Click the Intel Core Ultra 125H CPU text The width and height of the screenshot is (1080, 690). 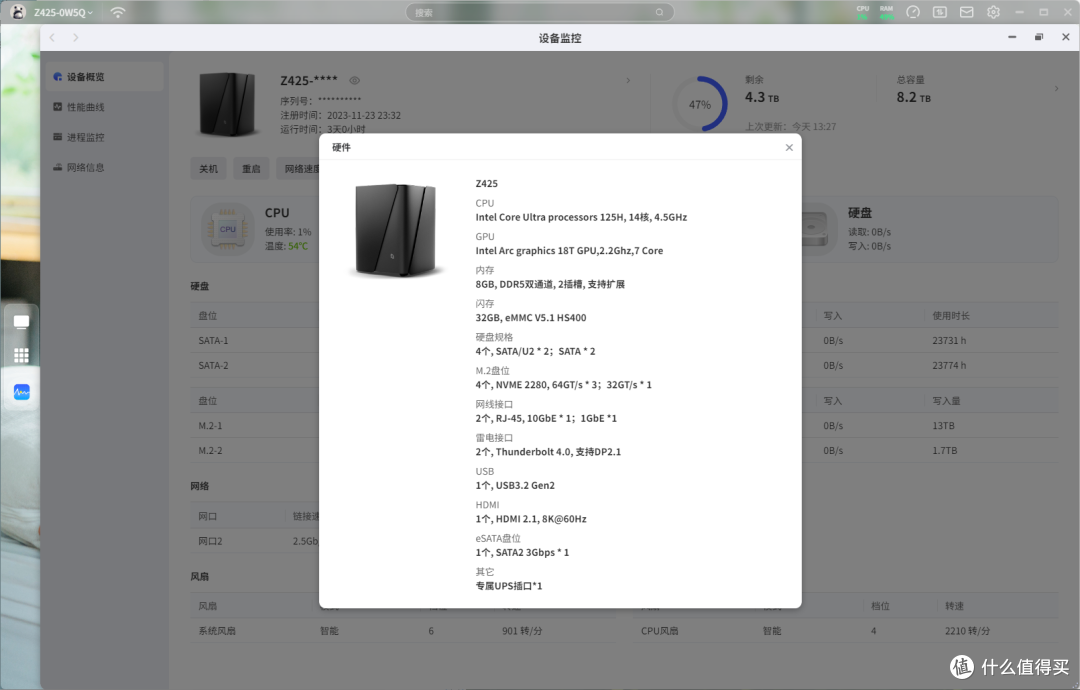[x=581, y=217]
